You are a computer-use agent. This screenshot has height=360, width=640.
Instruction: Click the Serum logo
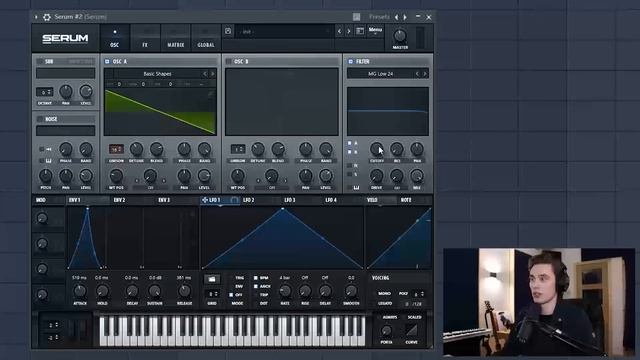click(65, 38)
